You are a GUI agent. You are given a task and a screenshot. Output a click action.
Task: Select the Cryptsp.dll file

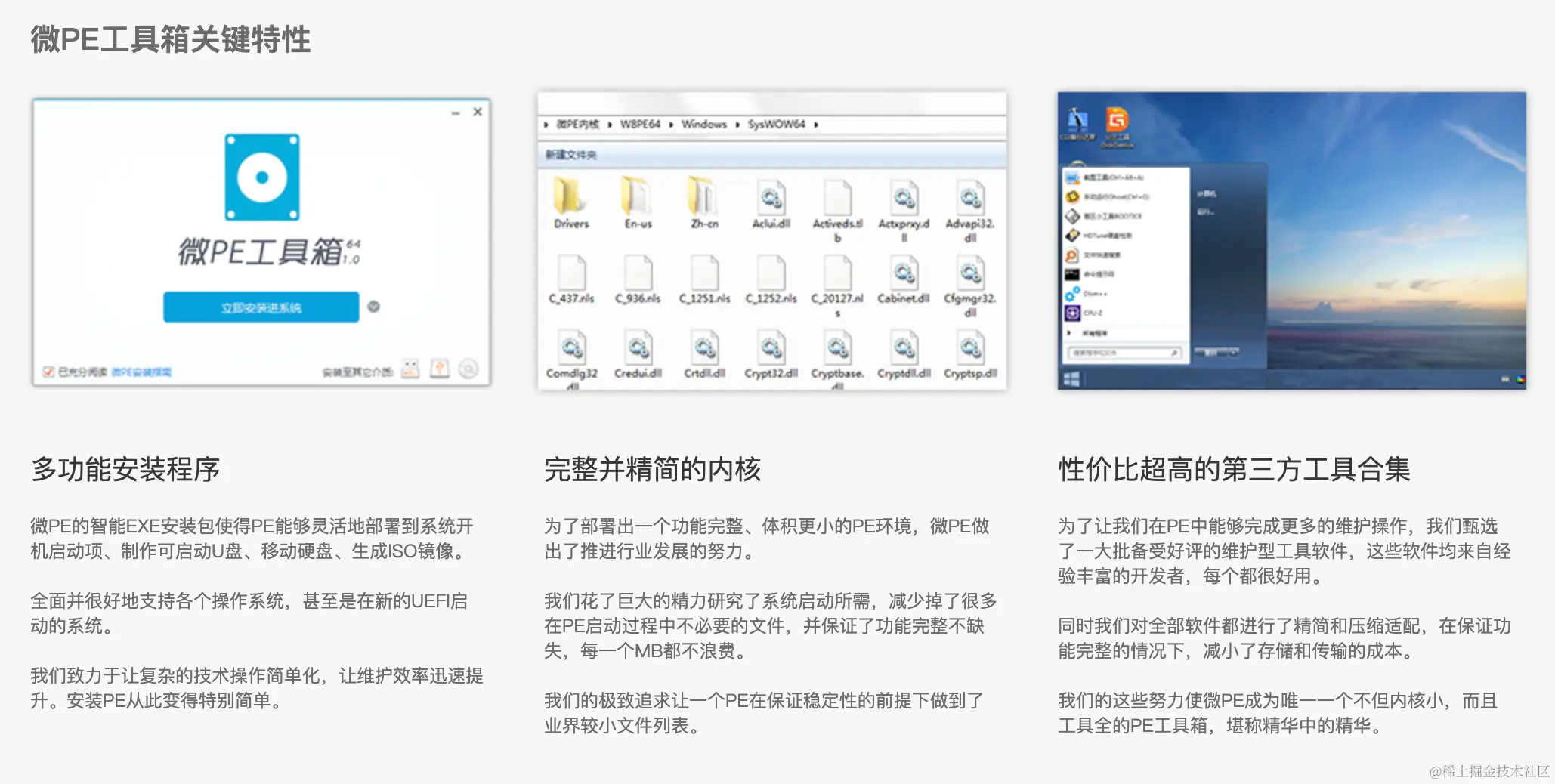970,354
